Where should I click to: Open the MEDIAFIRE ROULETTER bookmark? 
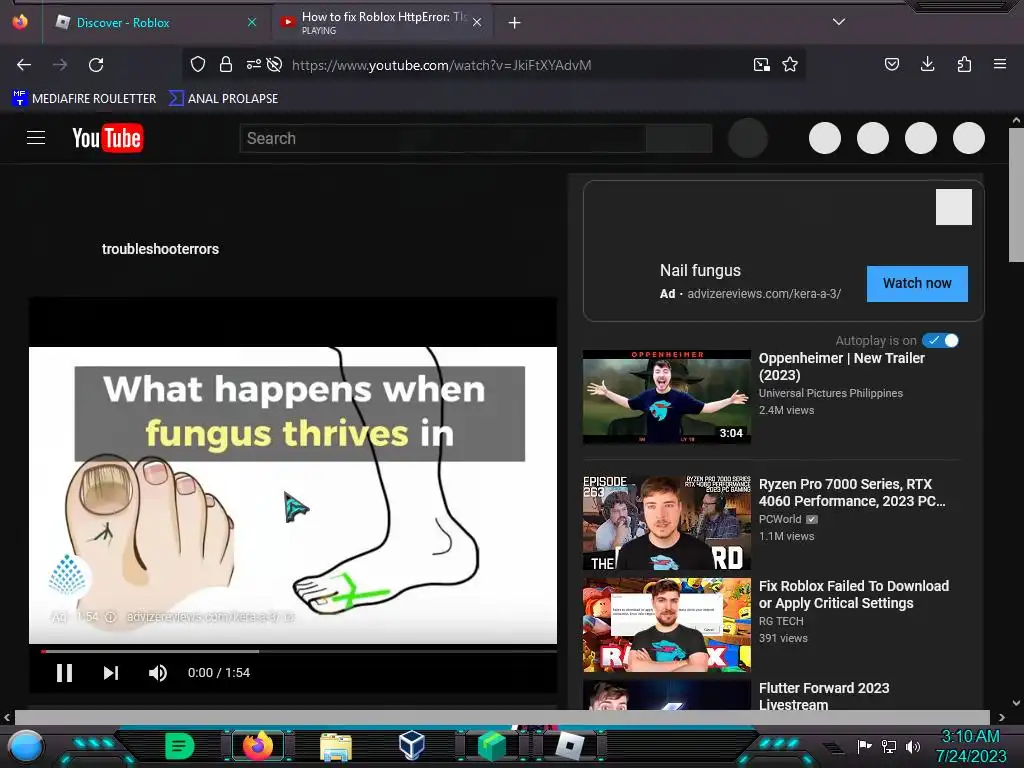click(84, 99)
